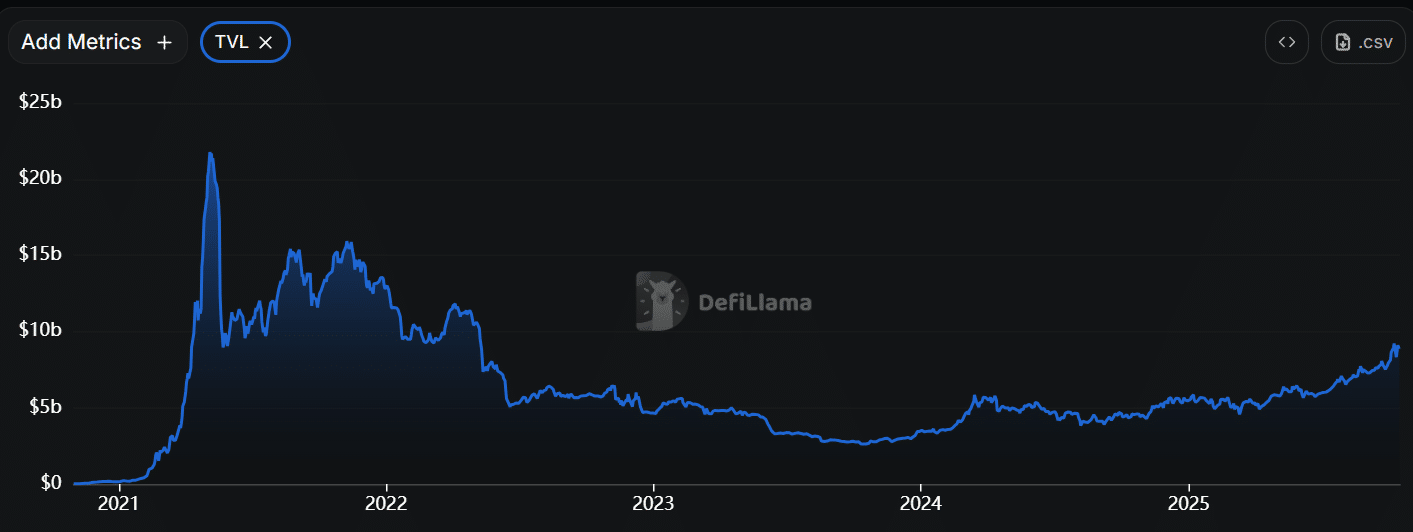Click the 2025 label on the x-axis
Screen dimensions: 1413x532
[1189, 502]
